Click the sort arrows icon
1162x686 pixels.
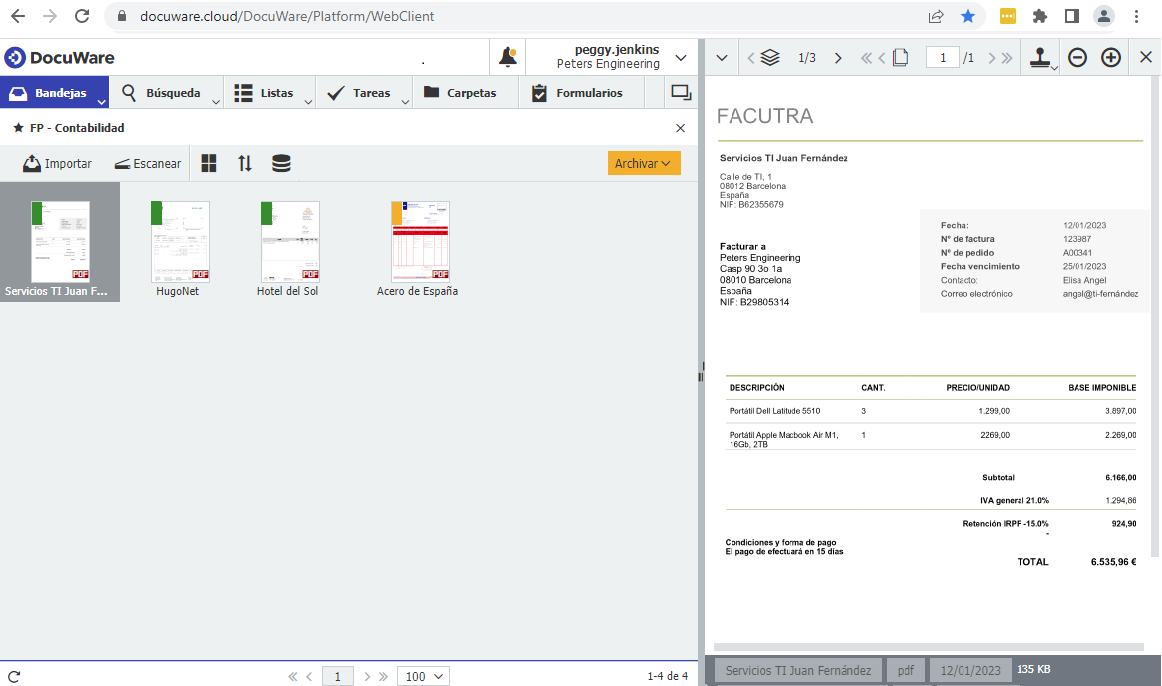245,163
